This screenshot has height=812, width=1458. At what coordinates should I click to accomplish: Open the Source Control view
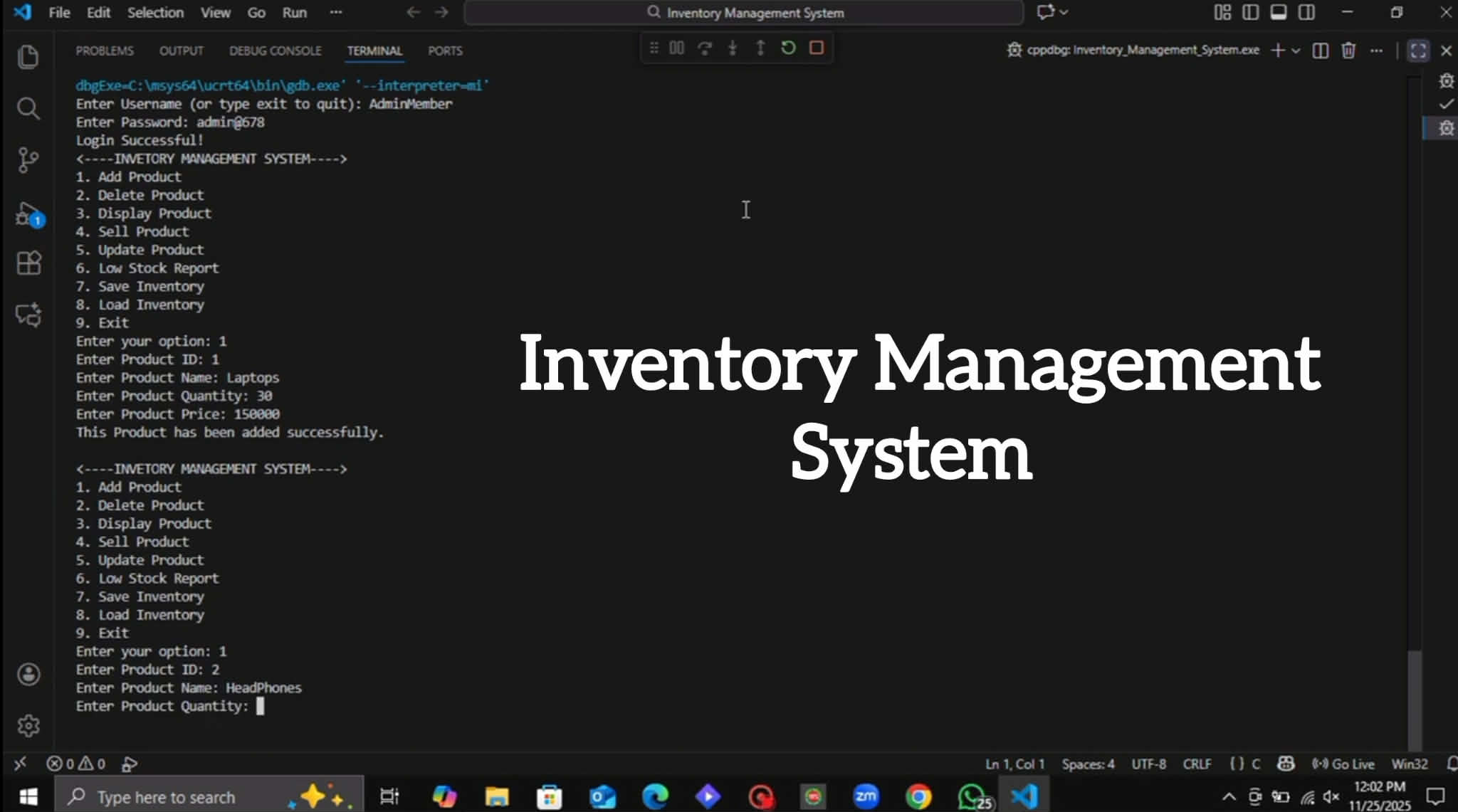point(28,160)
